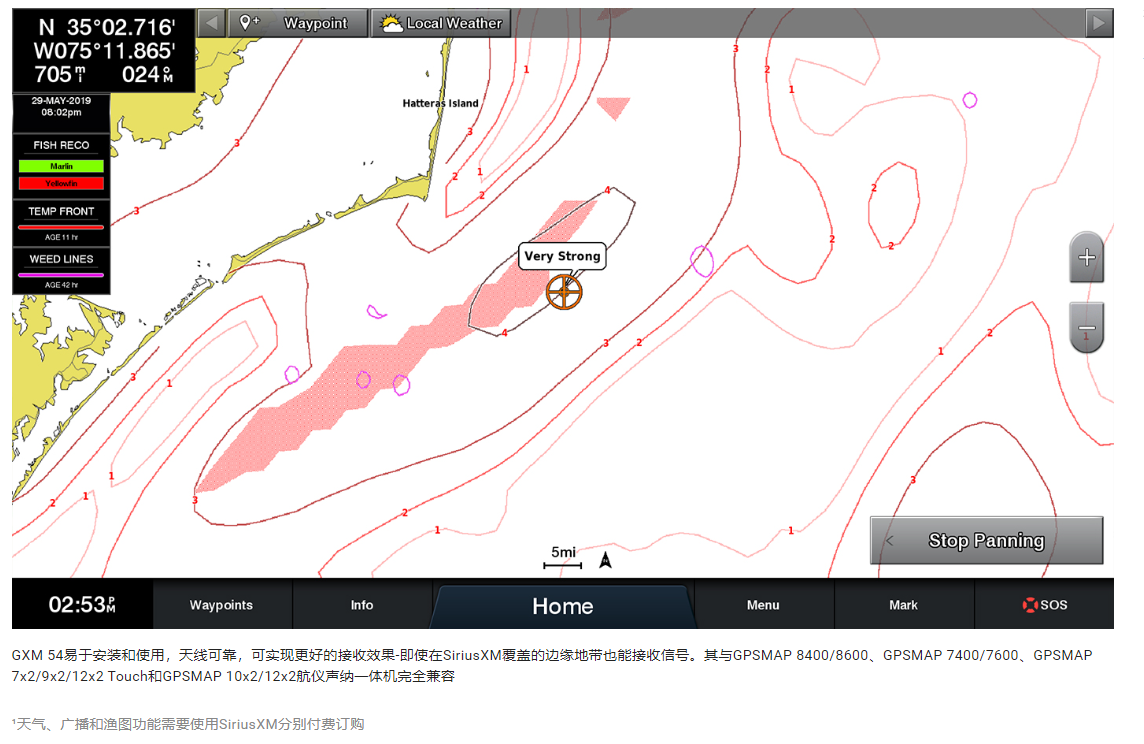
Task: Open the Local Weather panel
Action: pyautogui.click(x=441, y=23)
